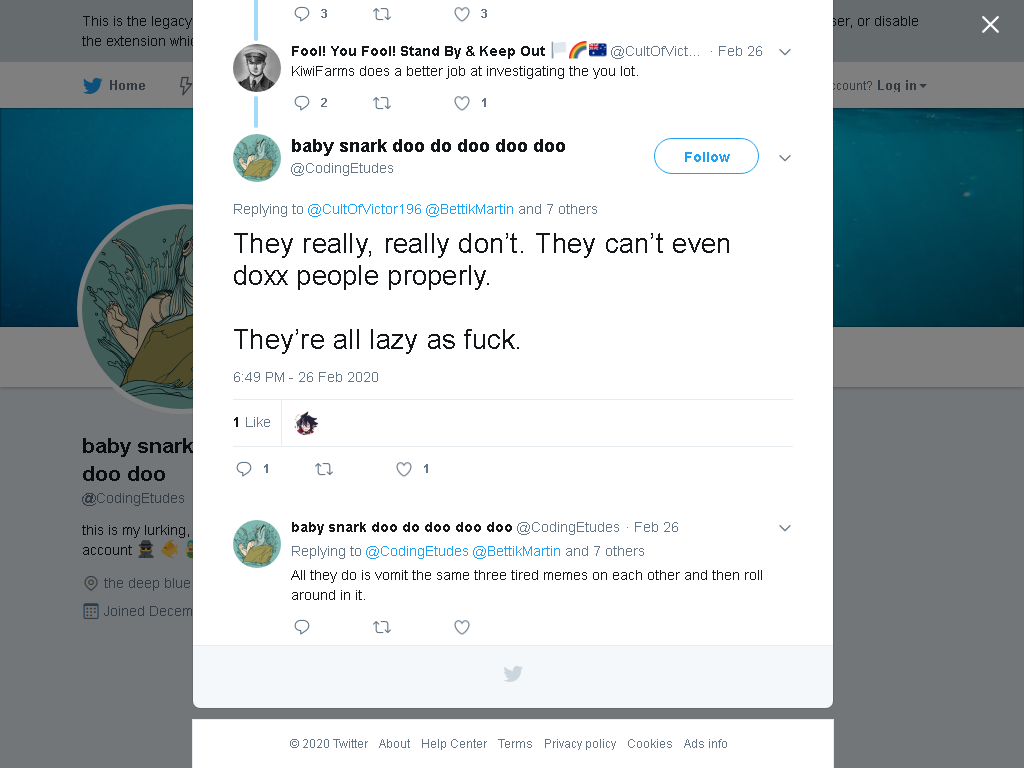Retweet the 'three tired memes' tweet
Screen dimensions: 1024x768
tap(382, 627)
